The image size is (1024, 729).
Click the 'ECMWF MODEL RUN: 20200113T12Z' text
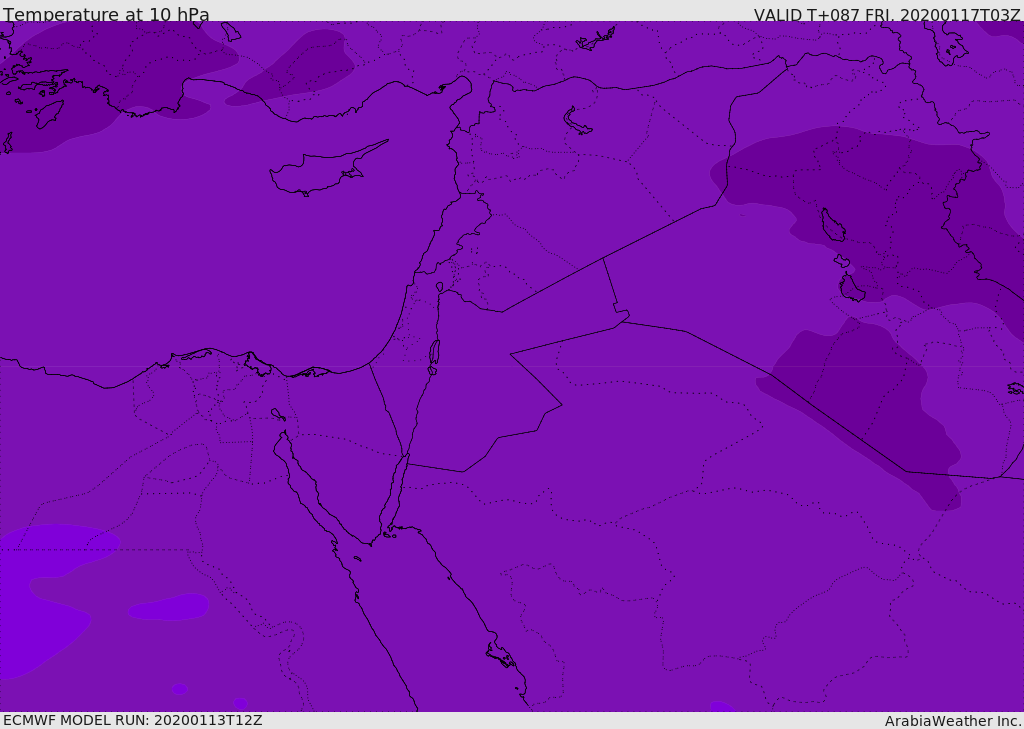coord(133,721)
